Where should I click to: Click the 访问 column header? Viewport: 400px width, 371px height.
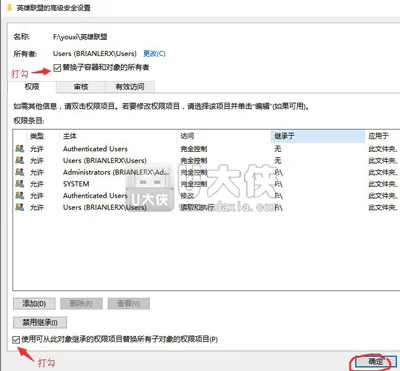coord(224,136)
